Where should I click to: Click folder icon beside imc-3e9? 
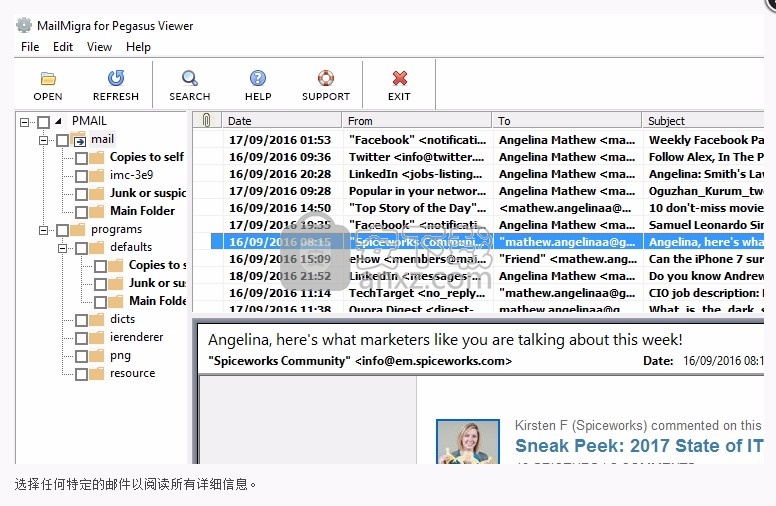click(x=97, y=175)
